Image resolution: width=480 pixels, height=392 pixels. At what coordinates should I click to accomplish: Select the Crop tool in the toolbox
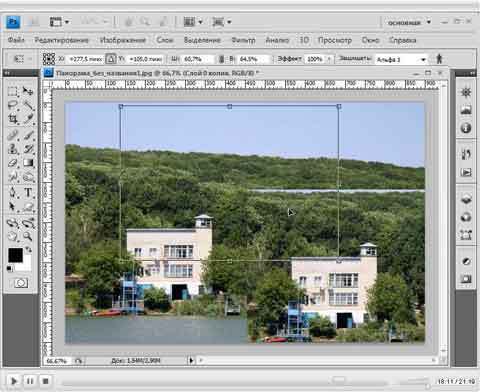coord(13,119)
